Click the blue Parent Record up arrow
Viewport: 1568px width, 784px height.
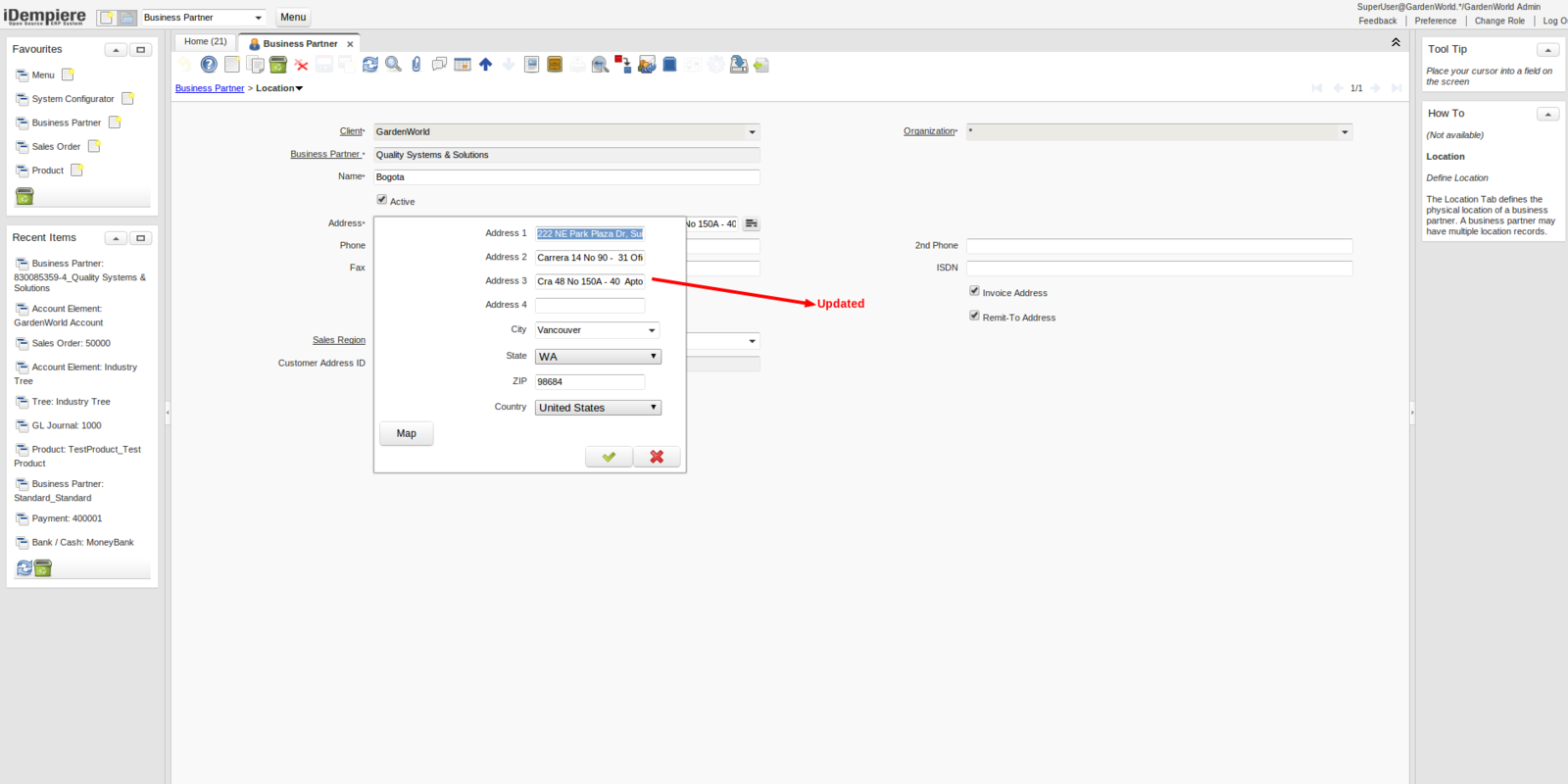coord(485,65)
